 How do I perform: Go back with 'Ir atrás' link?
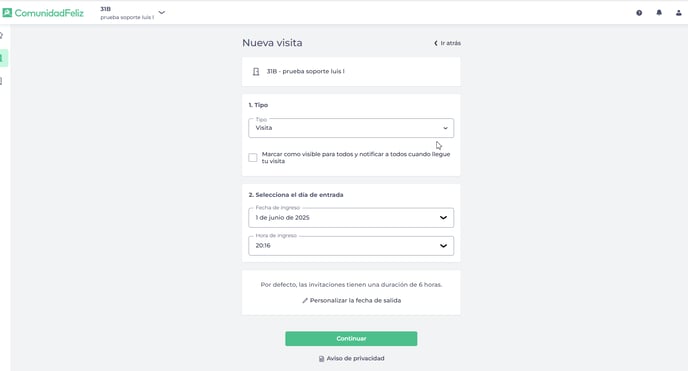pyautogui.click(x=448, y=43)
